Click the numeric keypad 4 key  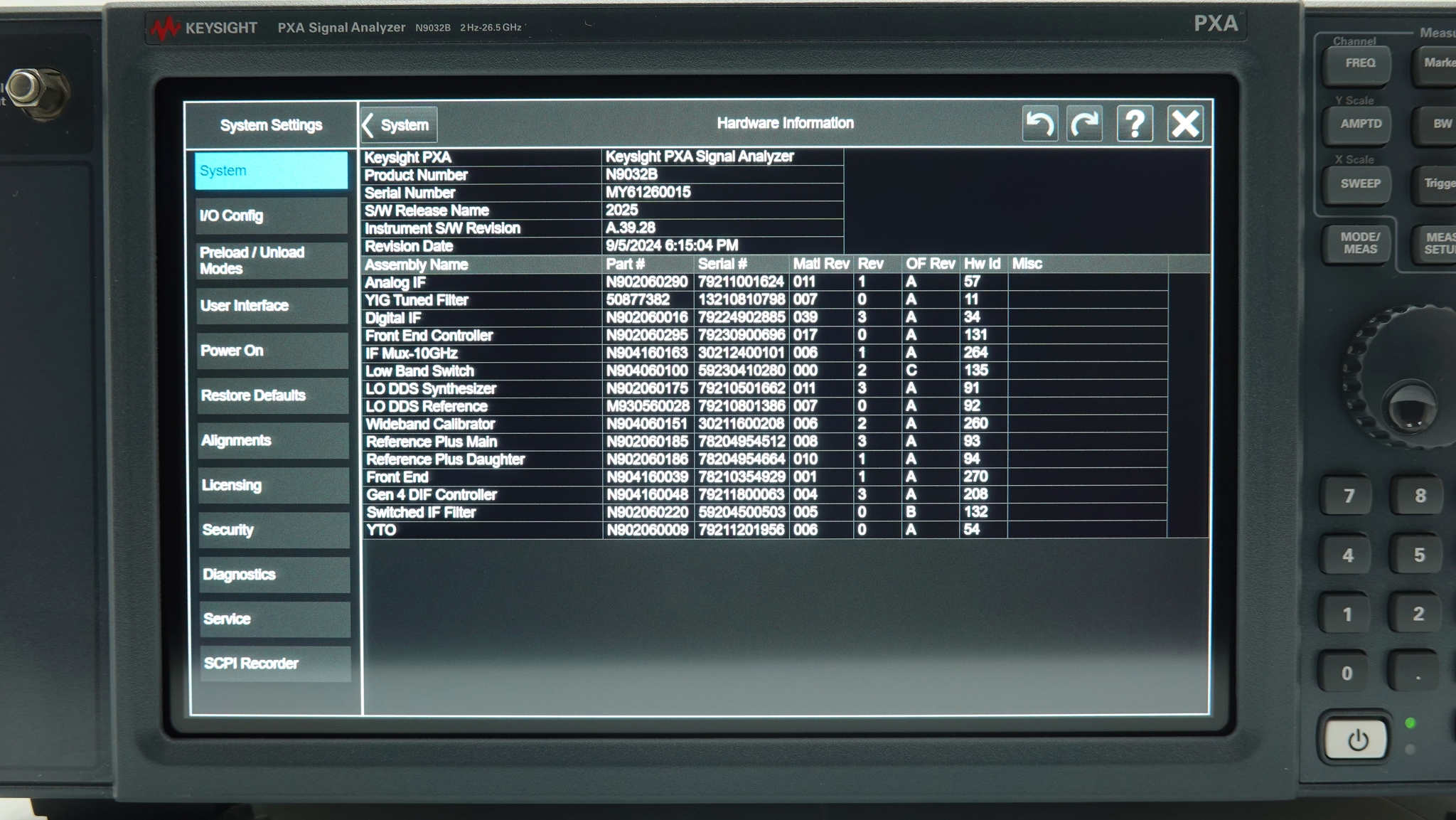coord(1347,555)
